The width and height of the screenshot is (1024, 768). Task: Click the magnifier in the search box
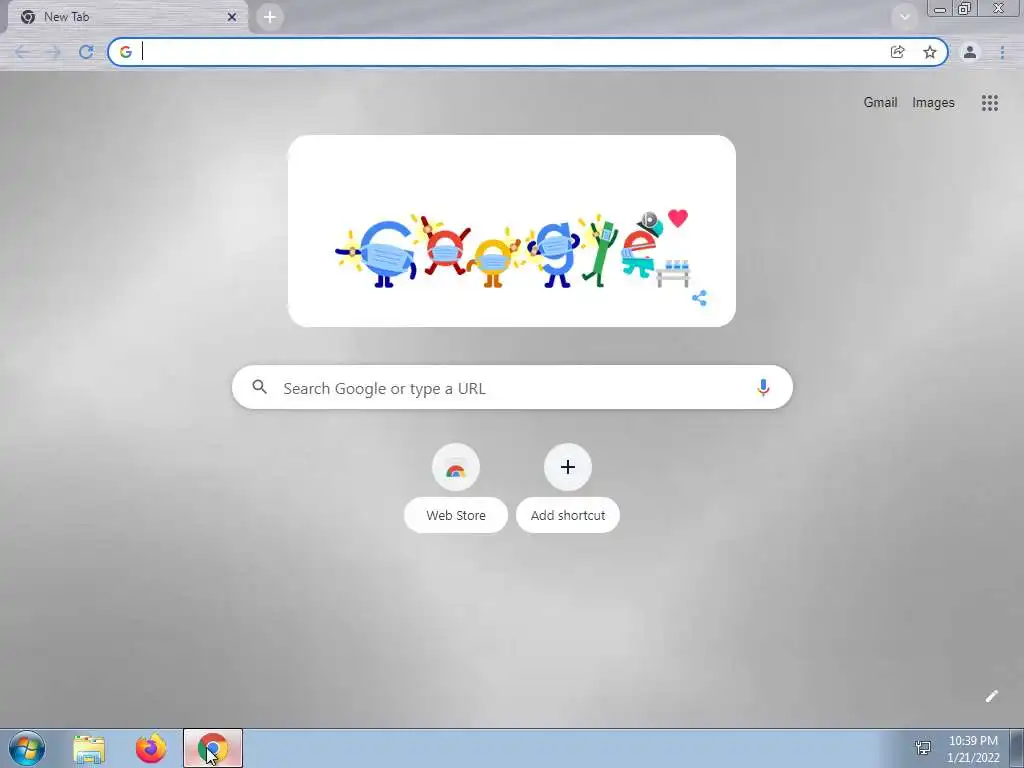pyautogui.click(x=259, y=387)
